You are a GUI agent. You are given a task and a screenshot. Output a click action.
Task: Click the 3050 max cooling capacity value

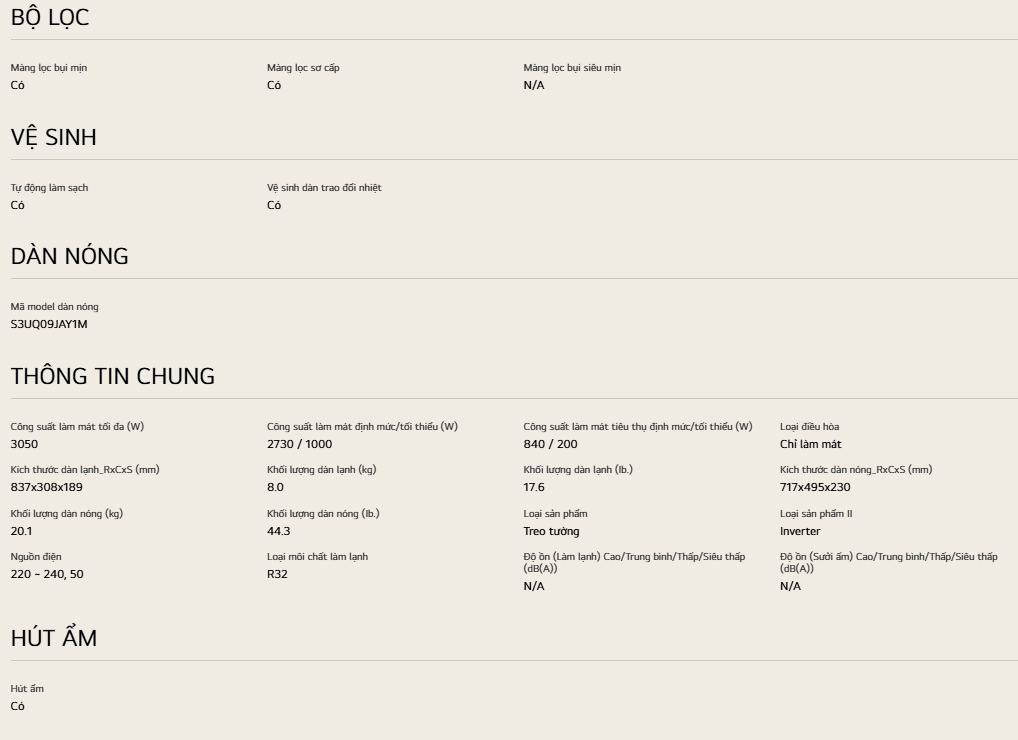tap(24, 444)
